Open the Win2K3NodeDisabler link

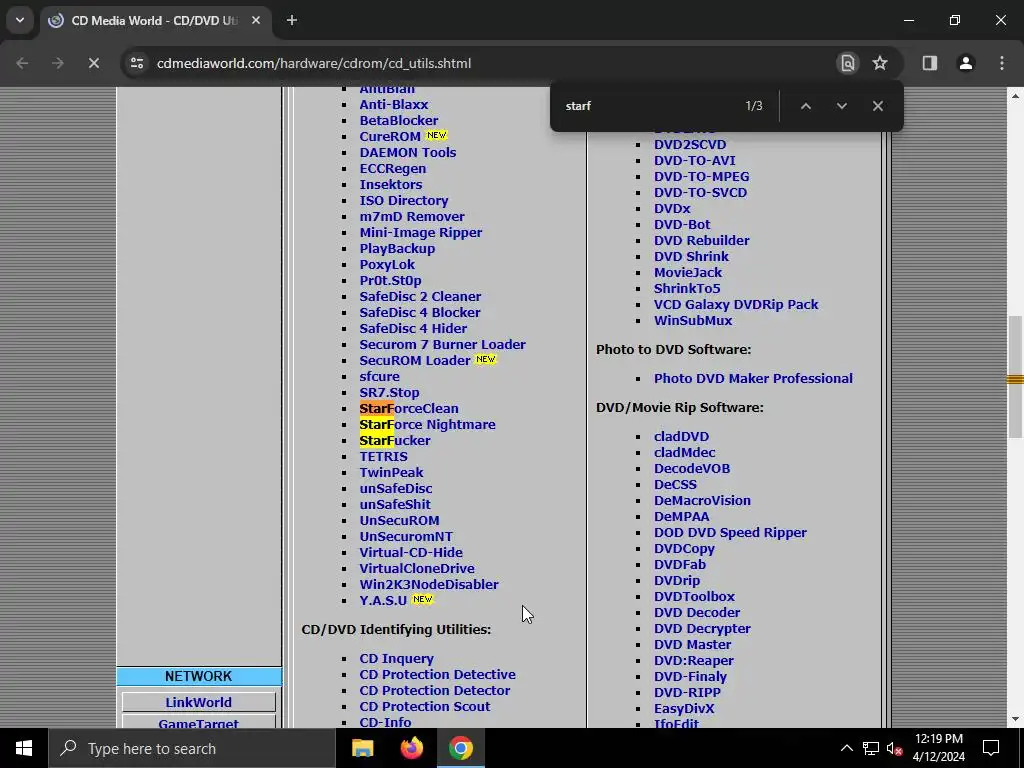tap(428, 585)
